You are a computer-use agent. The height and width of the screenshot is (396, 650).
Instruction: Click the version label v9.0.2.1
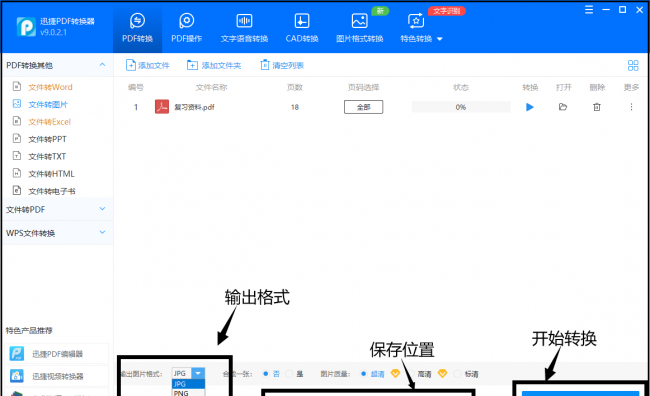(x=53, y=32)
